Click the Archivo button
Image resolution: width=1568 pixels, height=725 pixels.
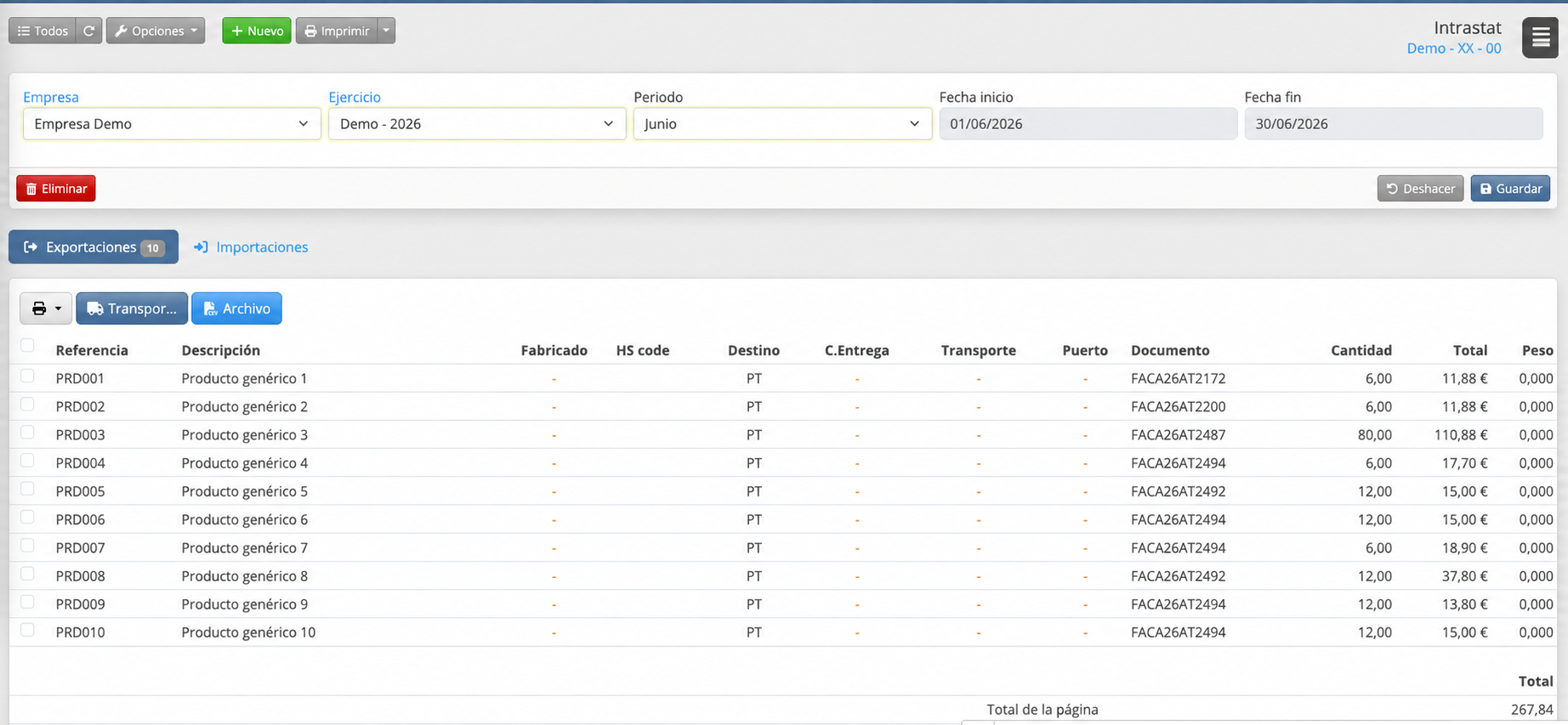236,309
